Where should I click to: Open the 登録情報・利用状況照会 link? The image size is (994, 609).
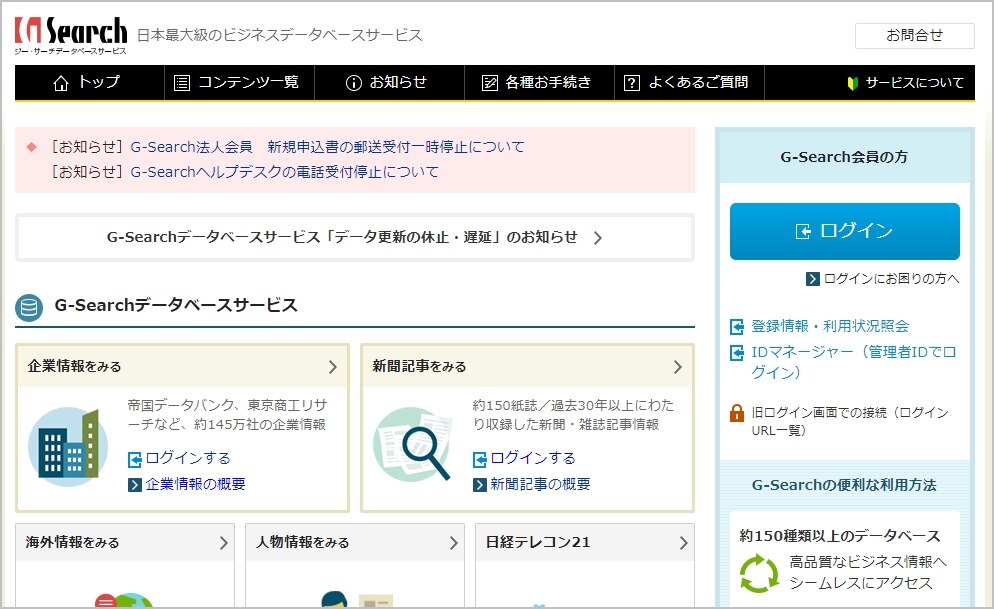click(830, 326)
